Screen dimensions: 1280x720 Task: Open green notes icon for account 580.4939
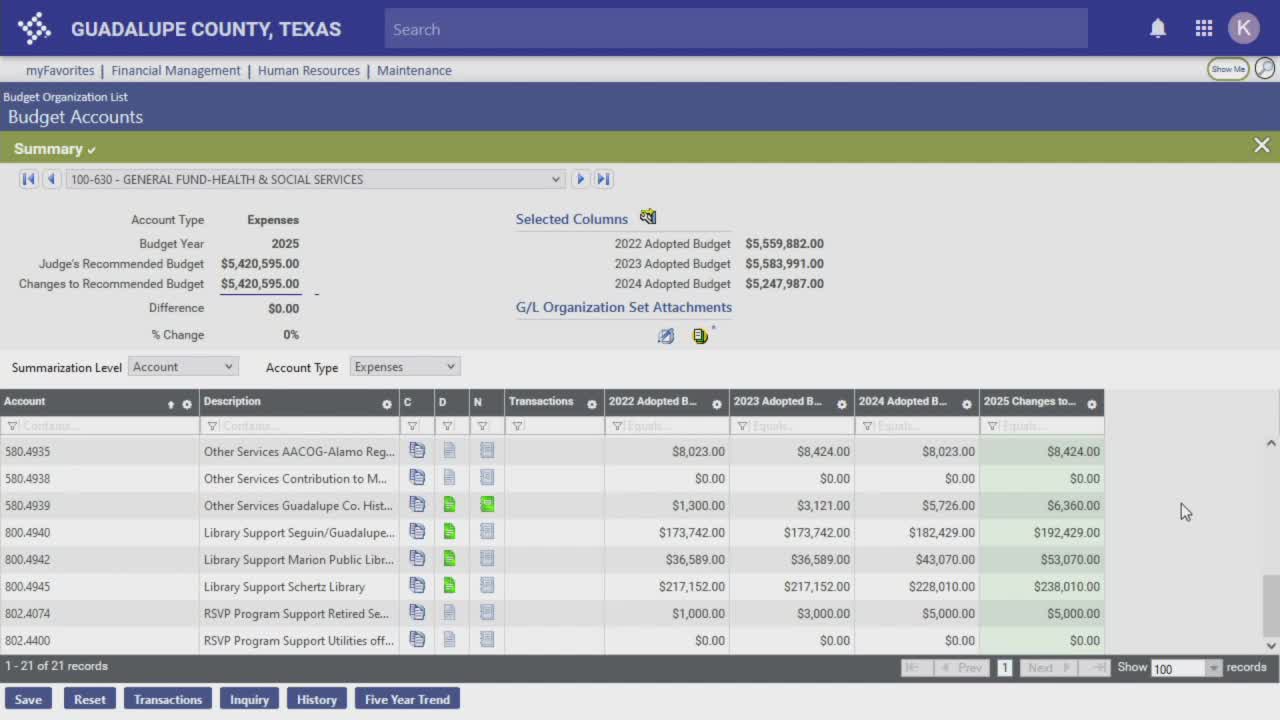click(x=487, y=505)
